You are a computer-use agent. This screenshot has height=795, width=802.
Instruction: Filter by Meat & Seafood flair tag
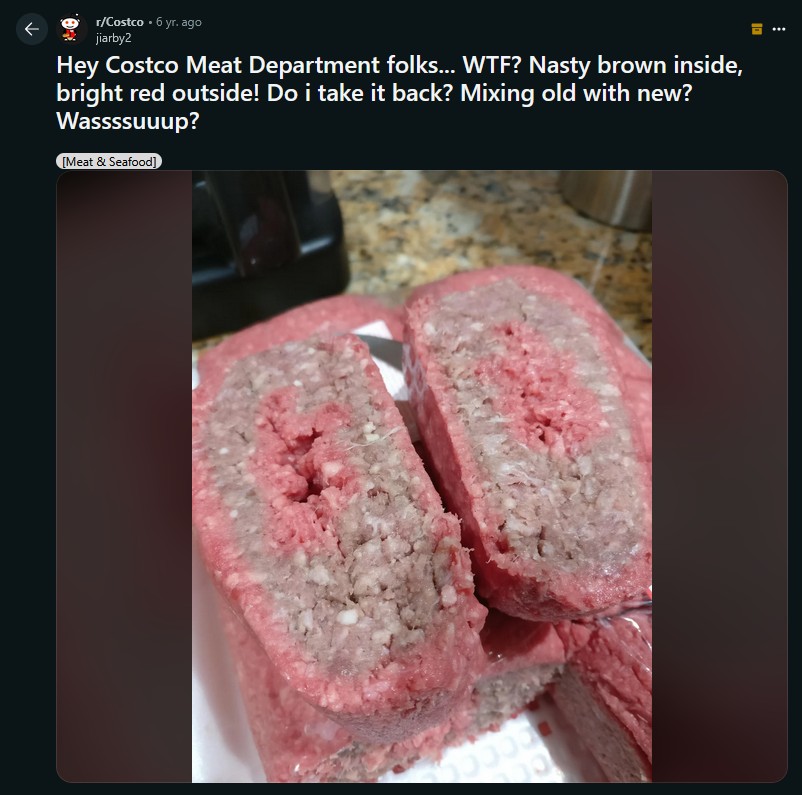tap(109, 161)
